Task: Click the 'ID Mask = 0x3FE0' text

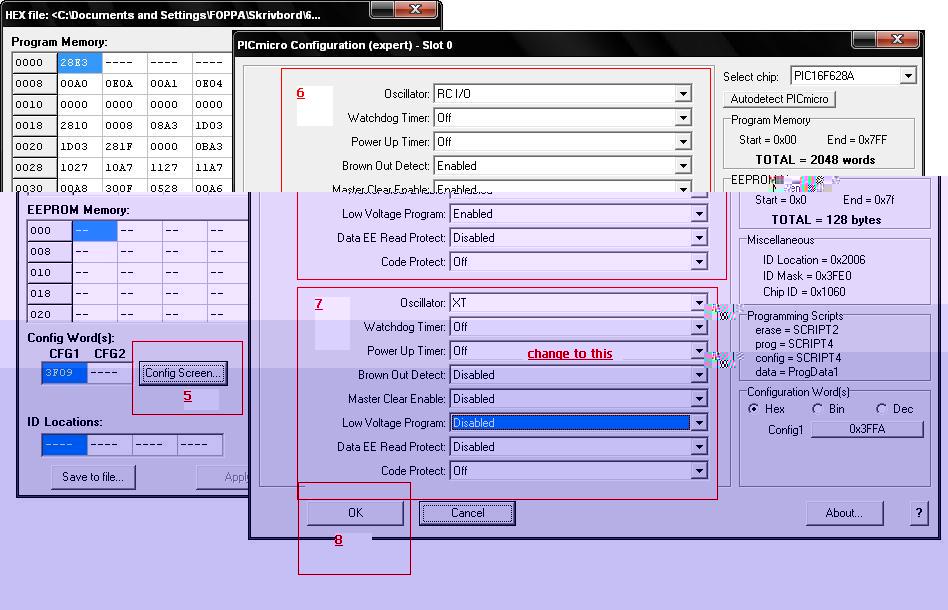Action: (x=807, y=276)
